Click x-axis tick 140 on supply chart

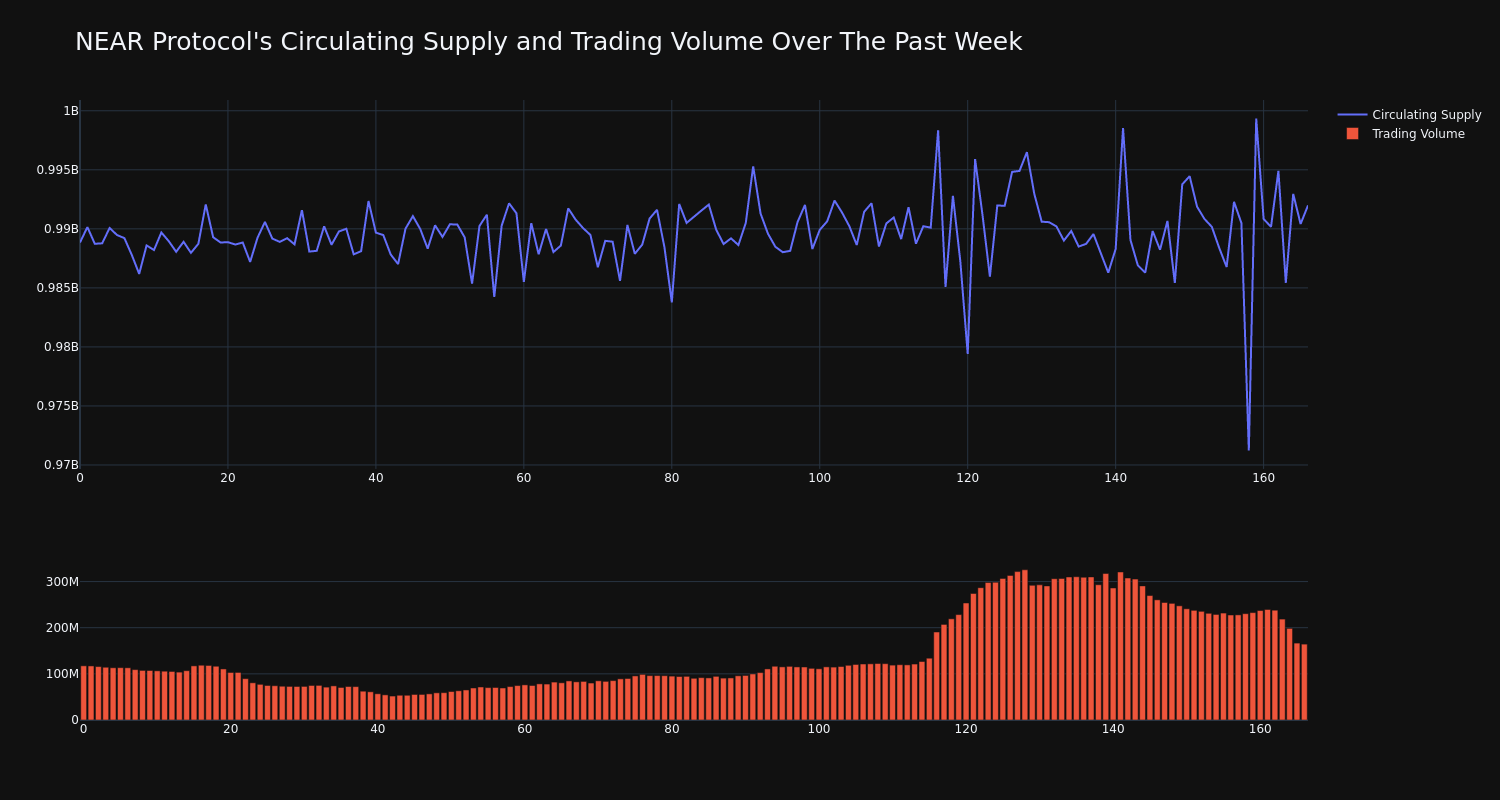click(1116, 478)
